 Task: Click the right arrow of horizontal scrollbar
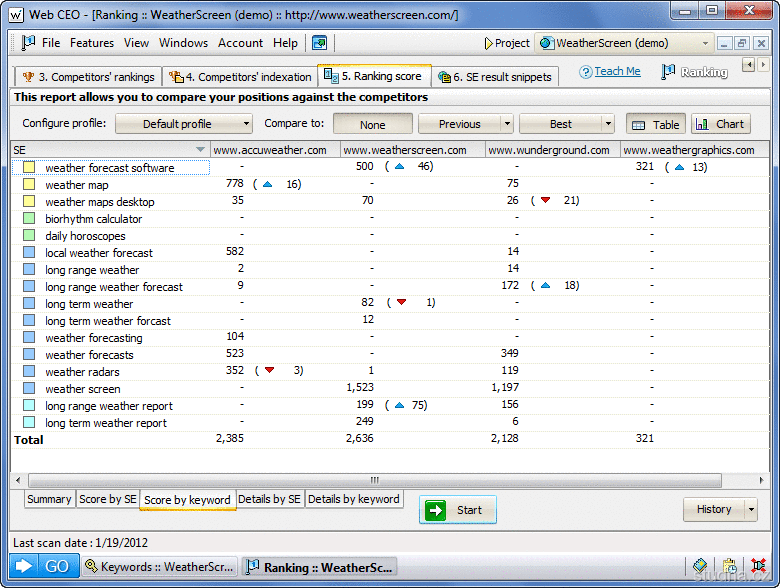pyautogui.click(x=761, y=481)
